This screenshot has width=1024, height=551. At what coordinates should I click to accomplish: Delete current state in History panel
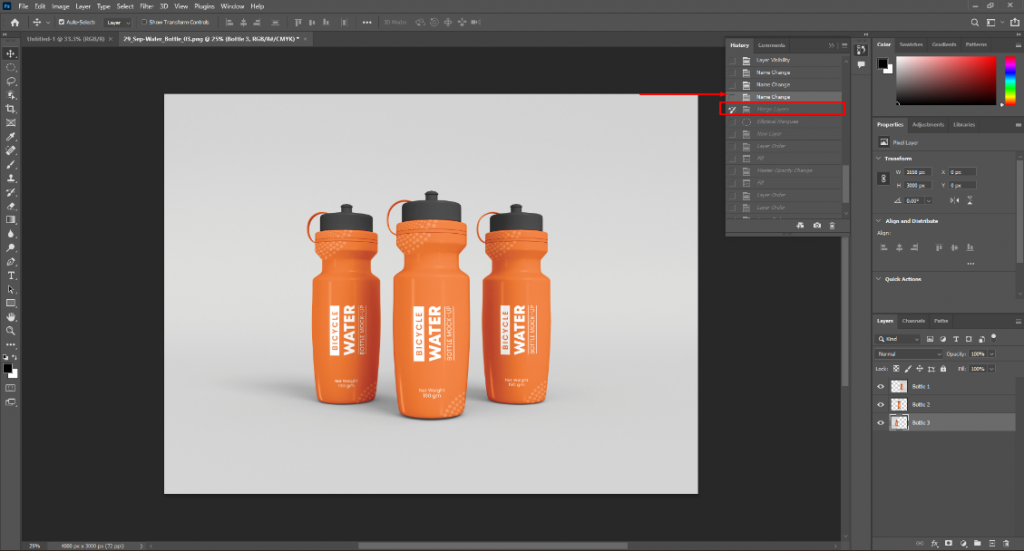pyautogui.click(x=832, y=225)
